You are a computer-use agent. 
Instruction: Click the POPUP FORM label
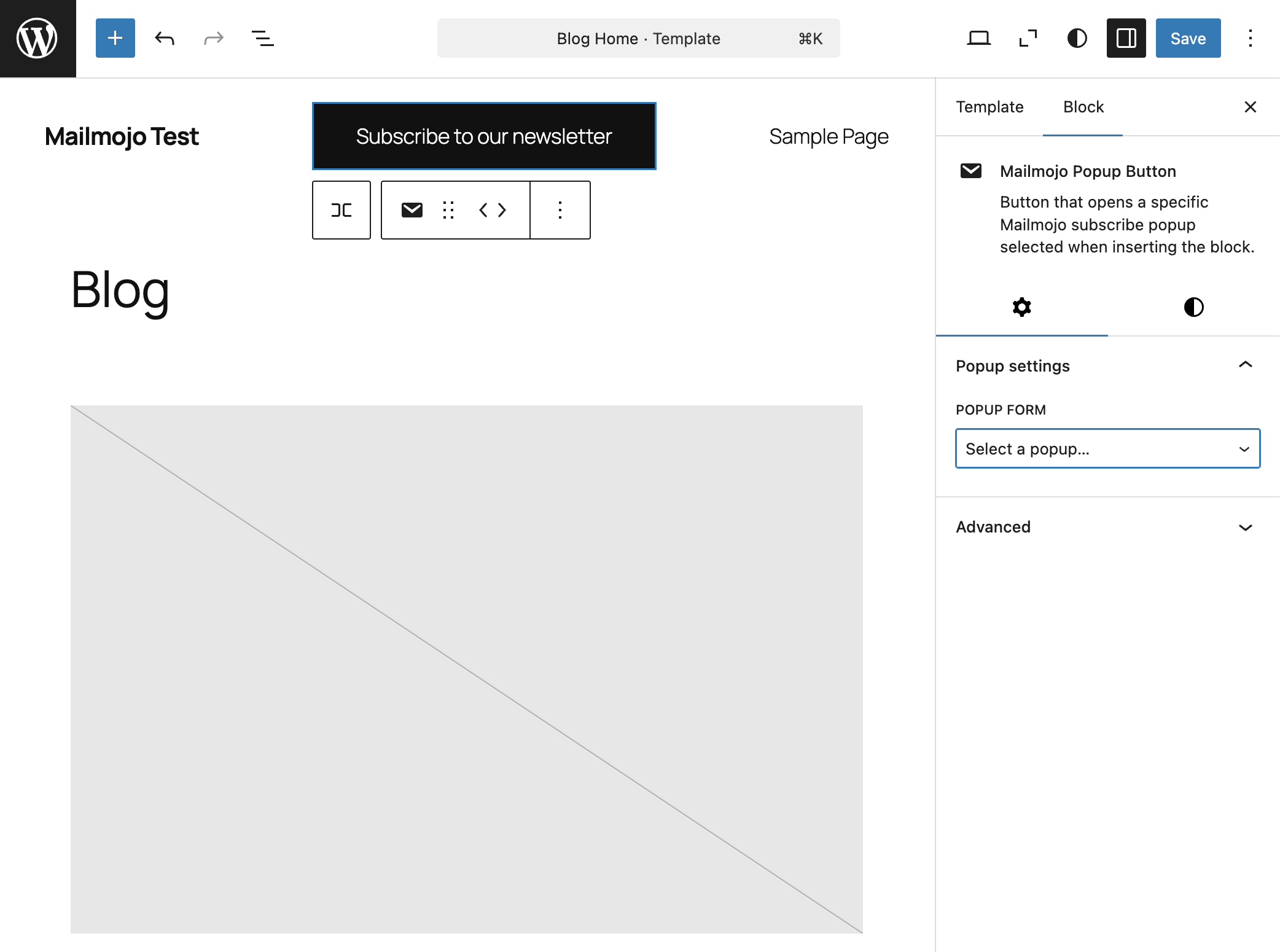(1001, 410)
